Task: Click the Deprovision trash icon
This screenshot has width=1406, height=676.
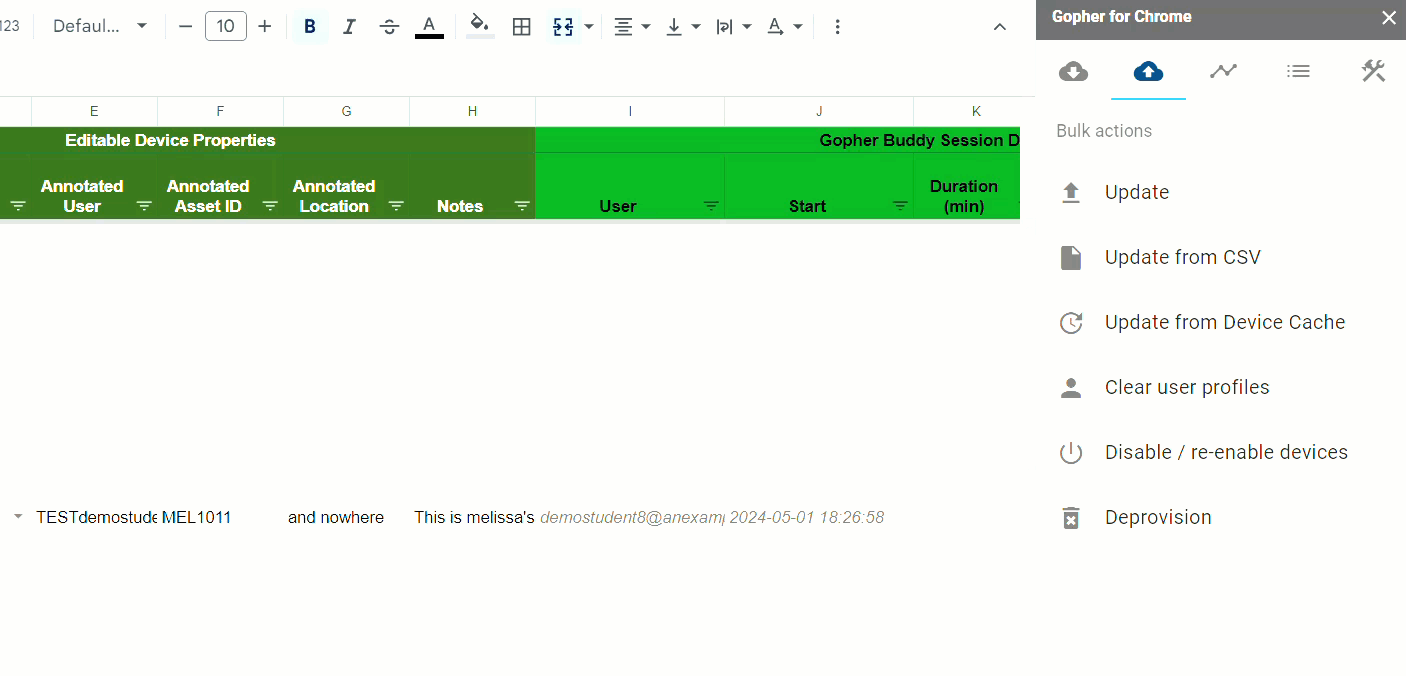Action: click(x=1071, y=518)
